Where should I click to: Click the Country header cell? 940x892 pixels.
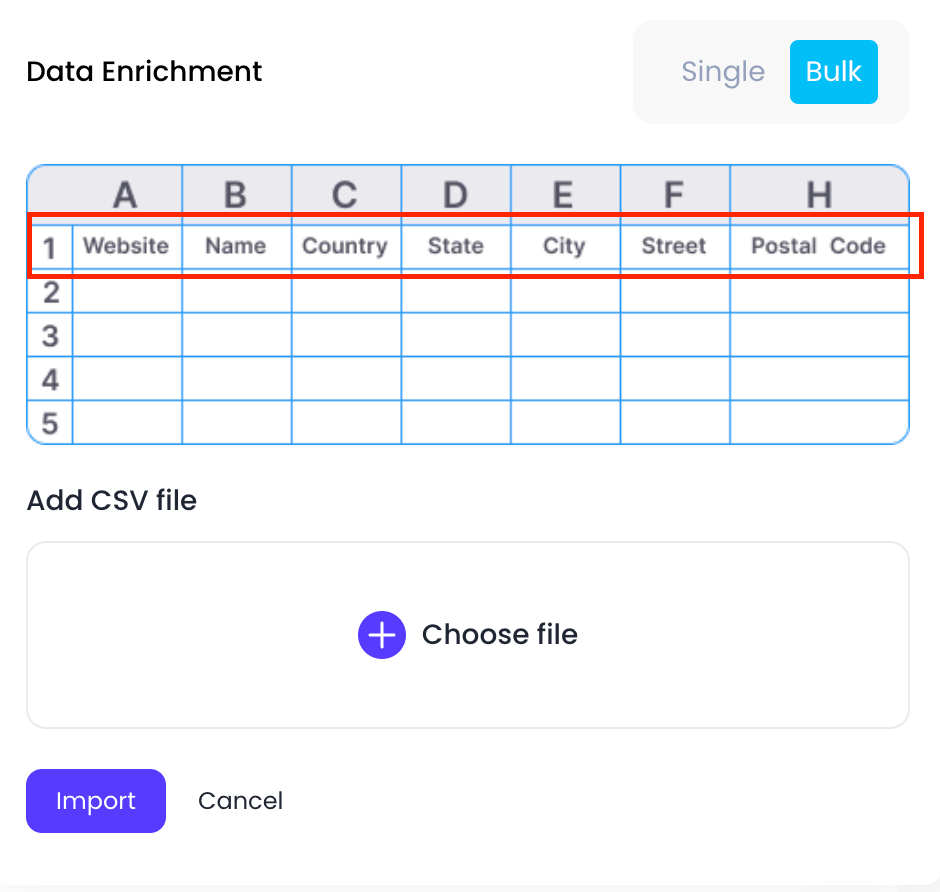click(x=345, y=246)
